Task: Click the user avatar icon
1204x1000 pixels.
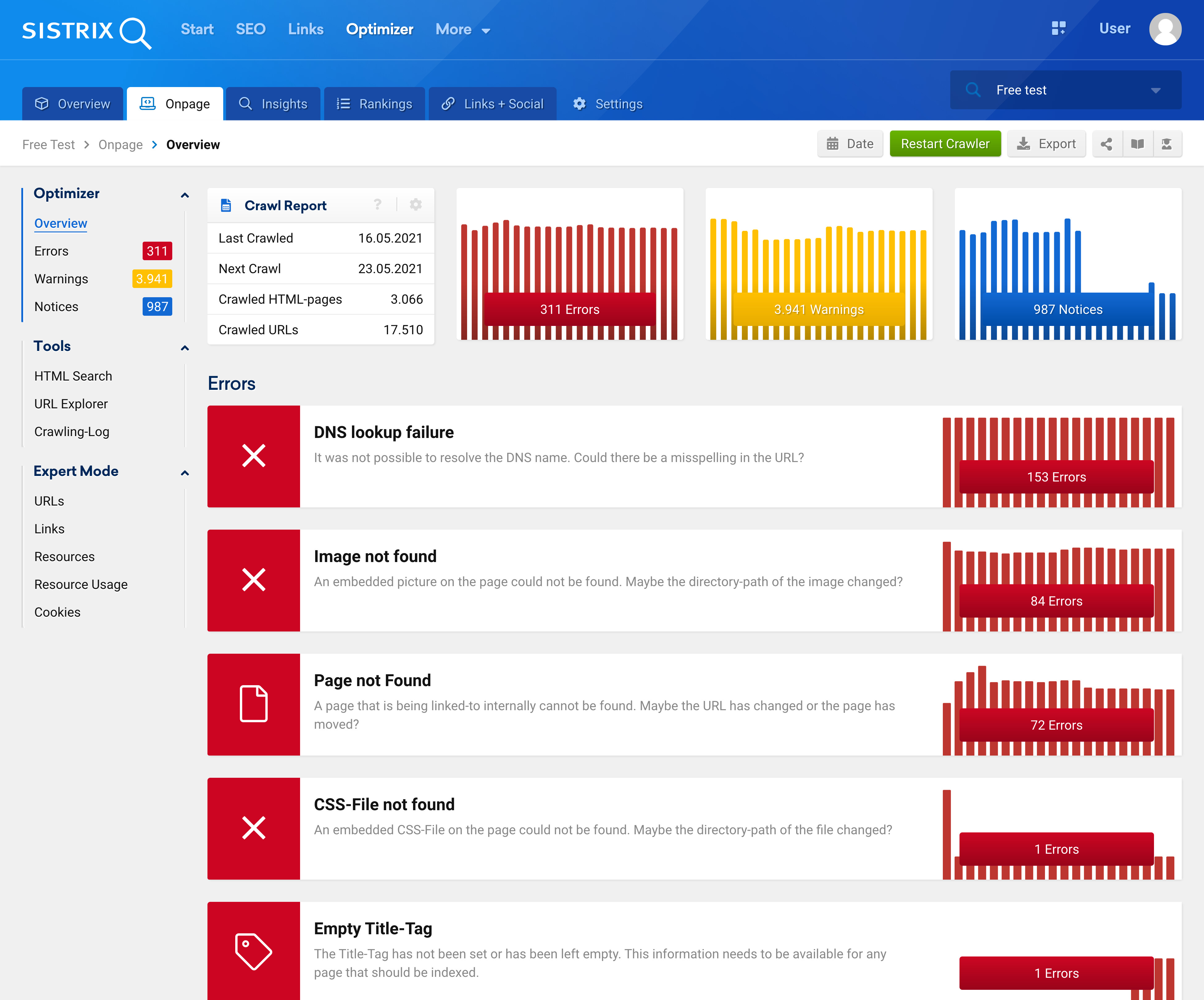Action: coord(1164,29)
